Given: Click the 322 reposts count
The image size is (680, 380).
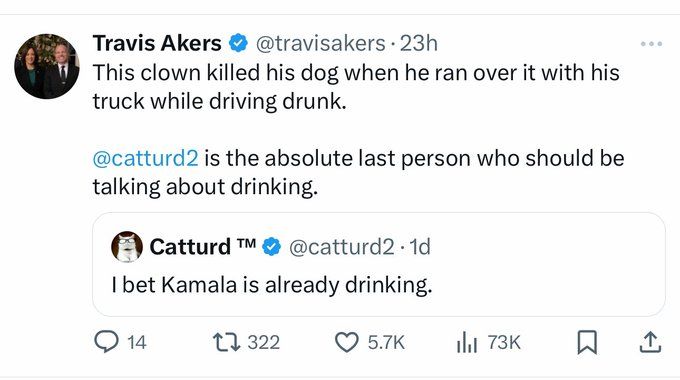Looking at the screenshot, I should (264, 342).
